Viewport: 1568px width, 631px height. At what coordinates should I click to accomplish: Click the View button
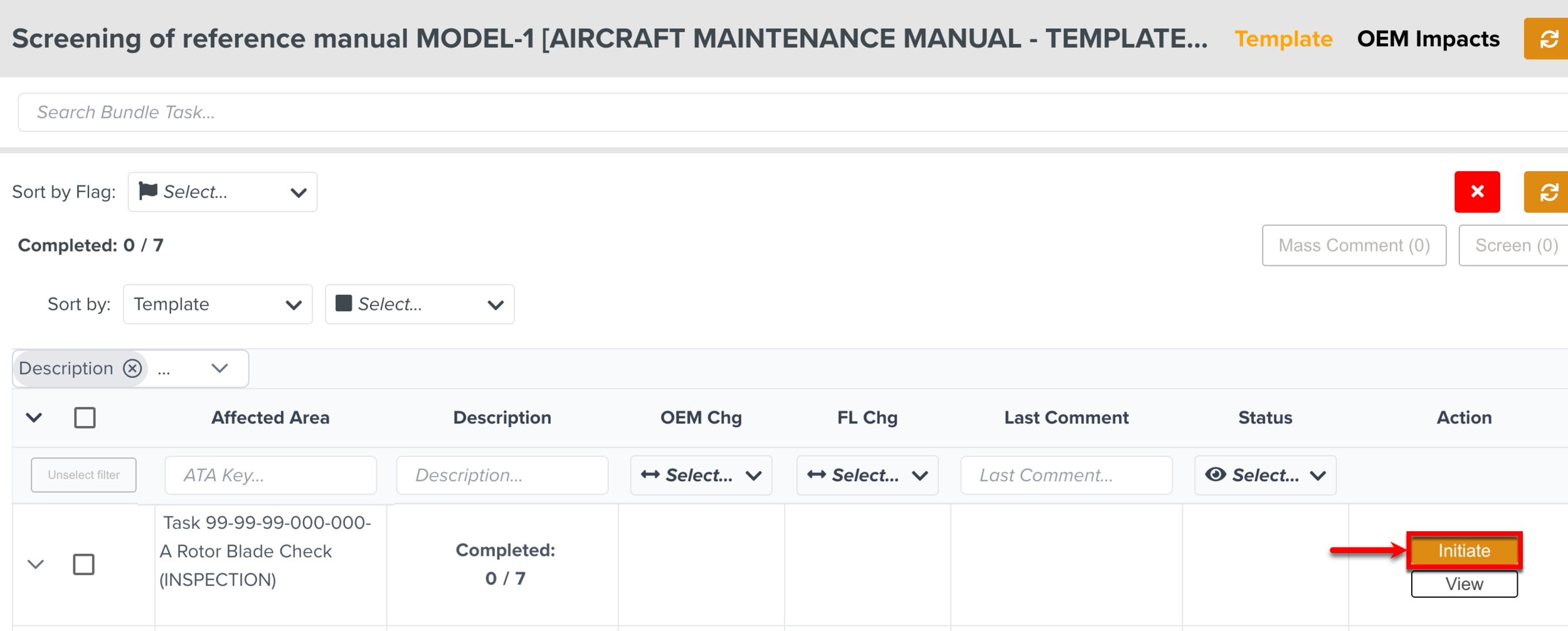coord(1464,585)
